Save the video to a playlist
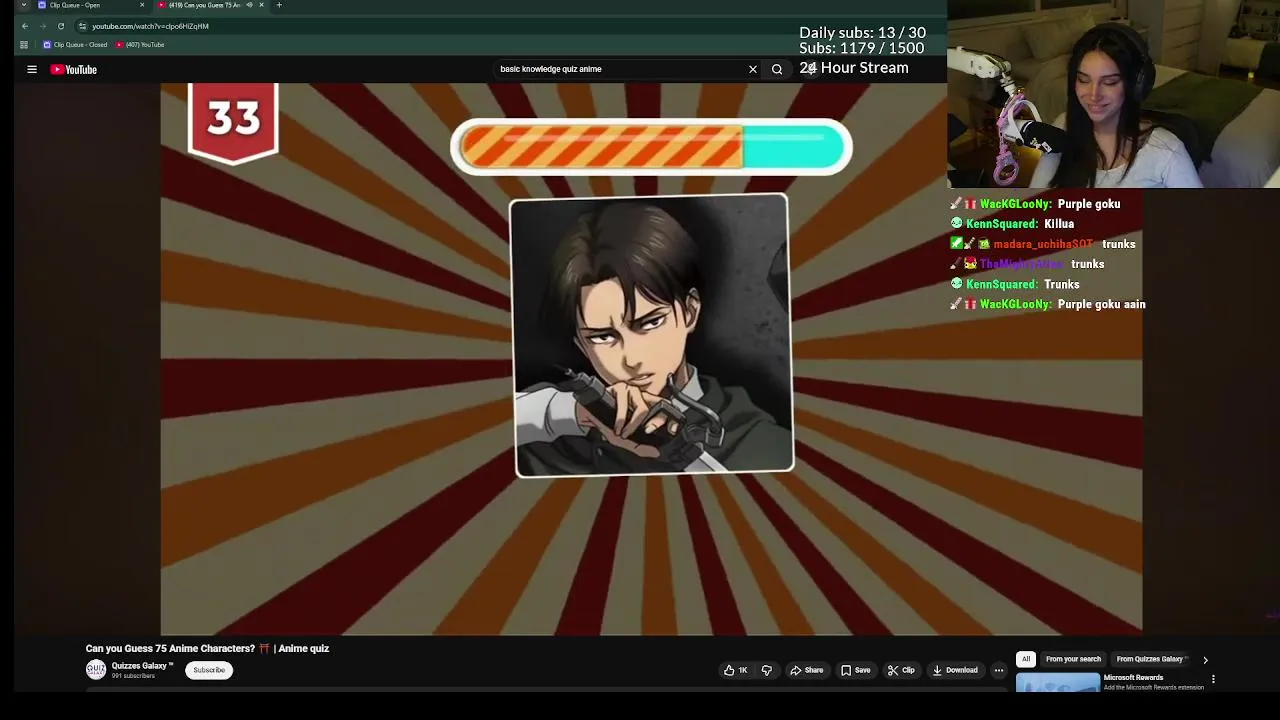The width and height of the screenshot is (1280, 720). [855, 670]
